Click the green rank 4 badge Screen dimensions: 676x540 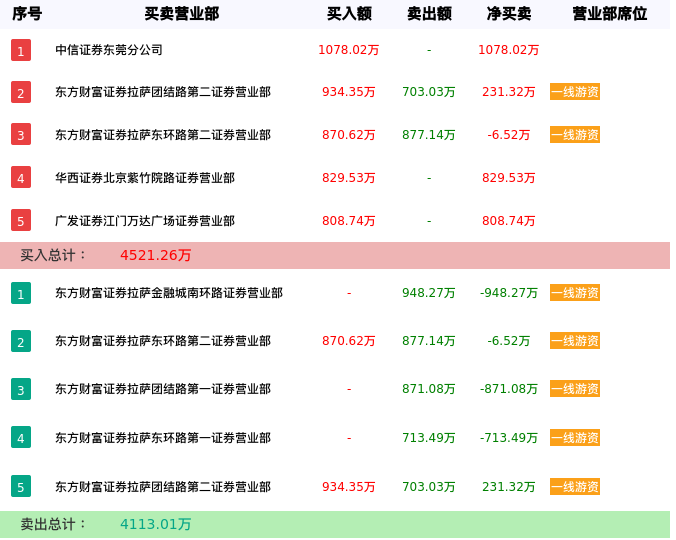click(21, 437)
